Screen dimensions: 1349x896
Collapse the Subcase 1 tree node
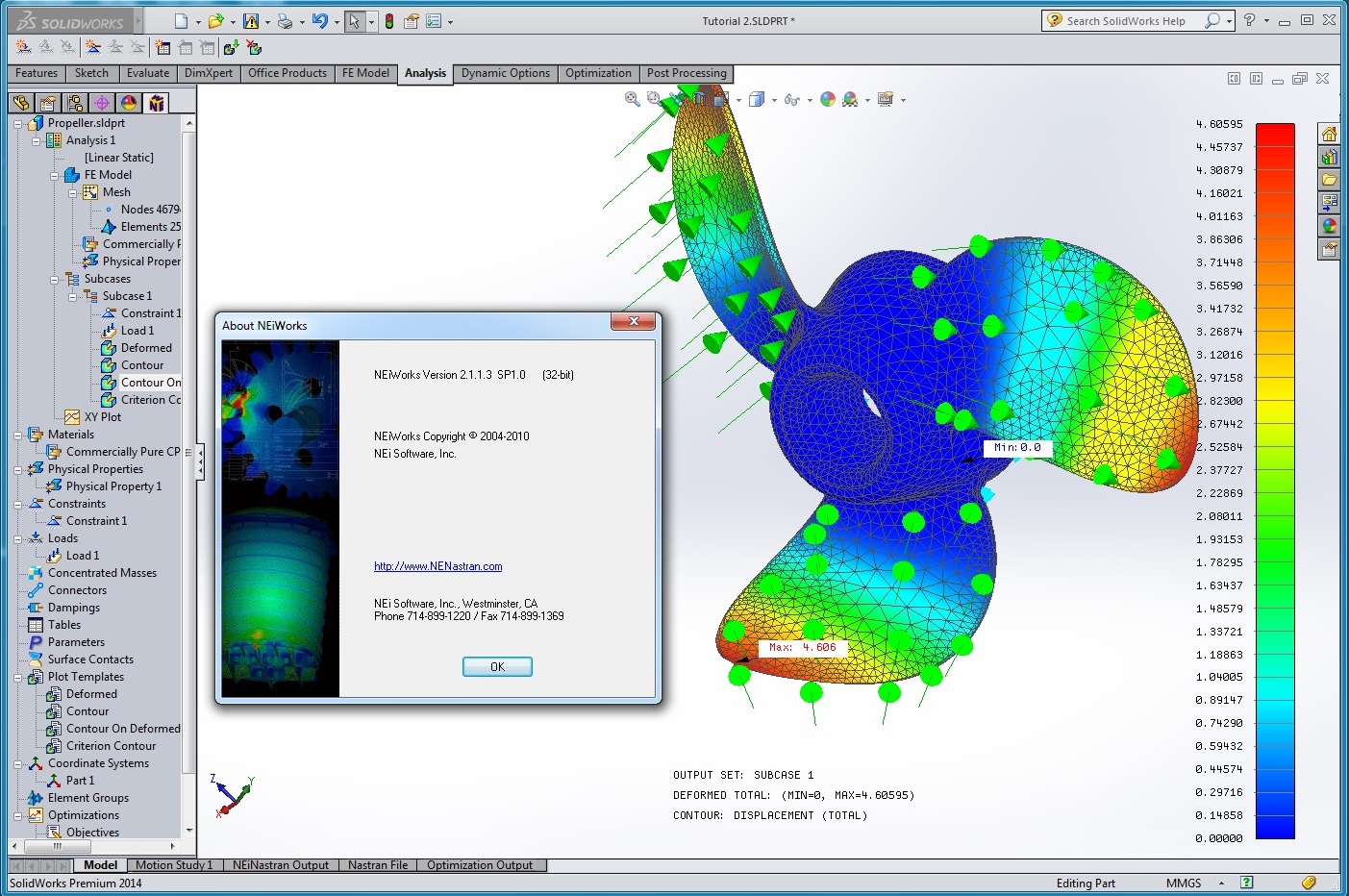pyautogui.click(x=72, y=296)
